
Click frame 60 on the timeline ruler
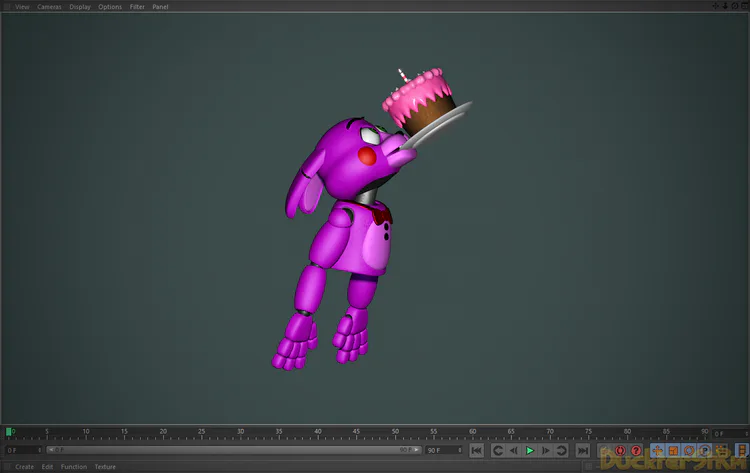472,432
